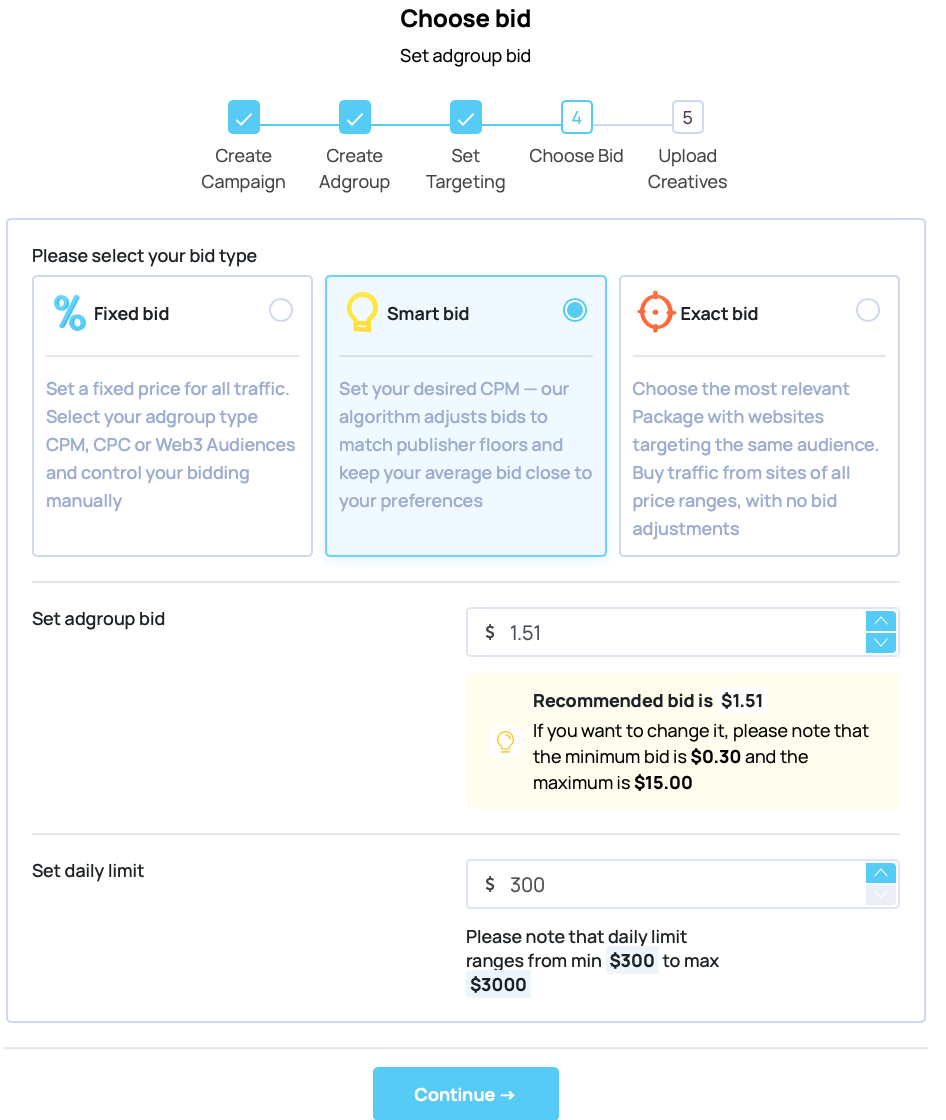This screenshot has height=1120, width=946.
Task: Click the Create Adgroup completed step checkmark
Action: (x=355, y=118)
